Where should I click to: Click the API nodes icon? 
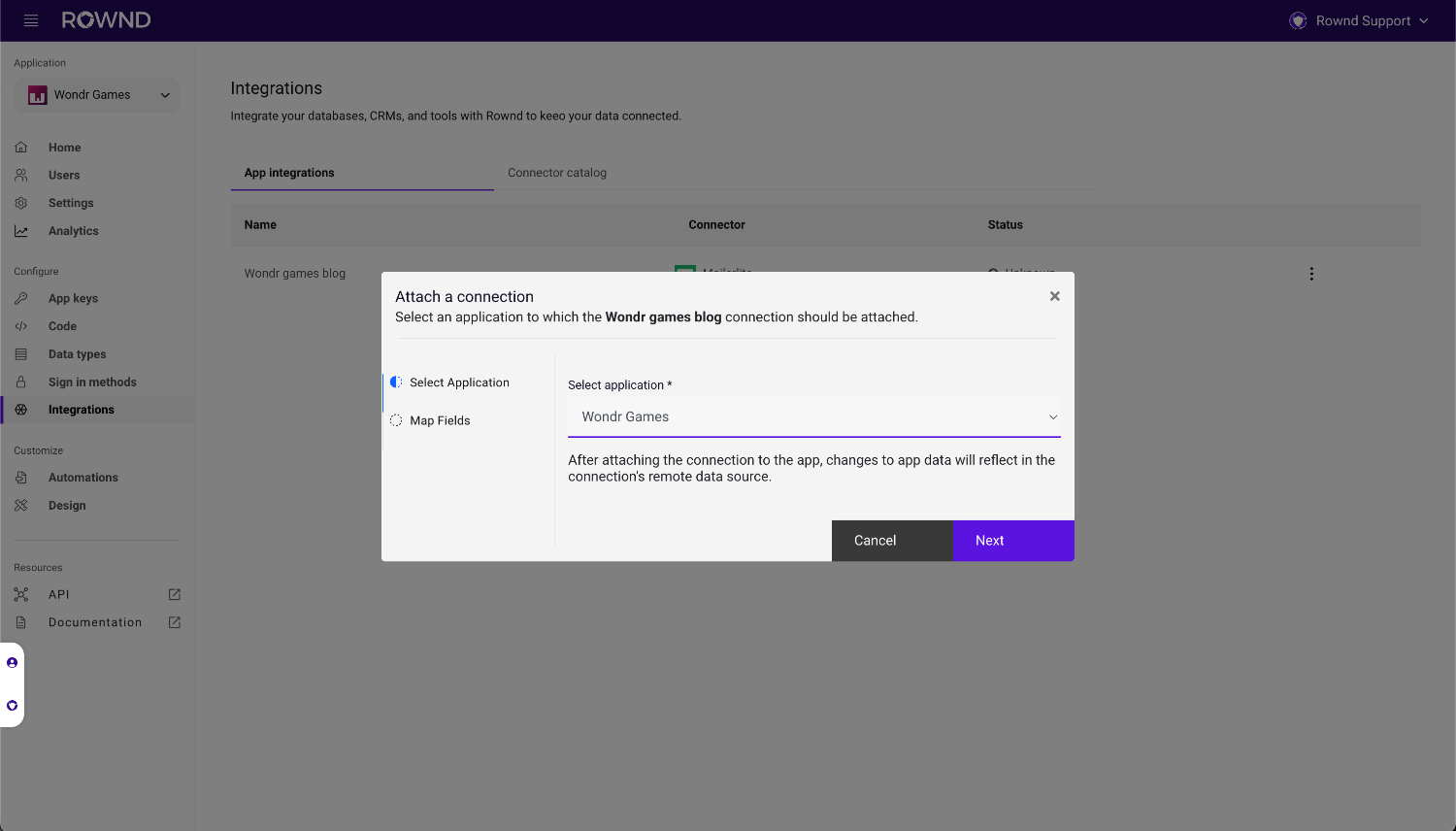tap(21, 594)
